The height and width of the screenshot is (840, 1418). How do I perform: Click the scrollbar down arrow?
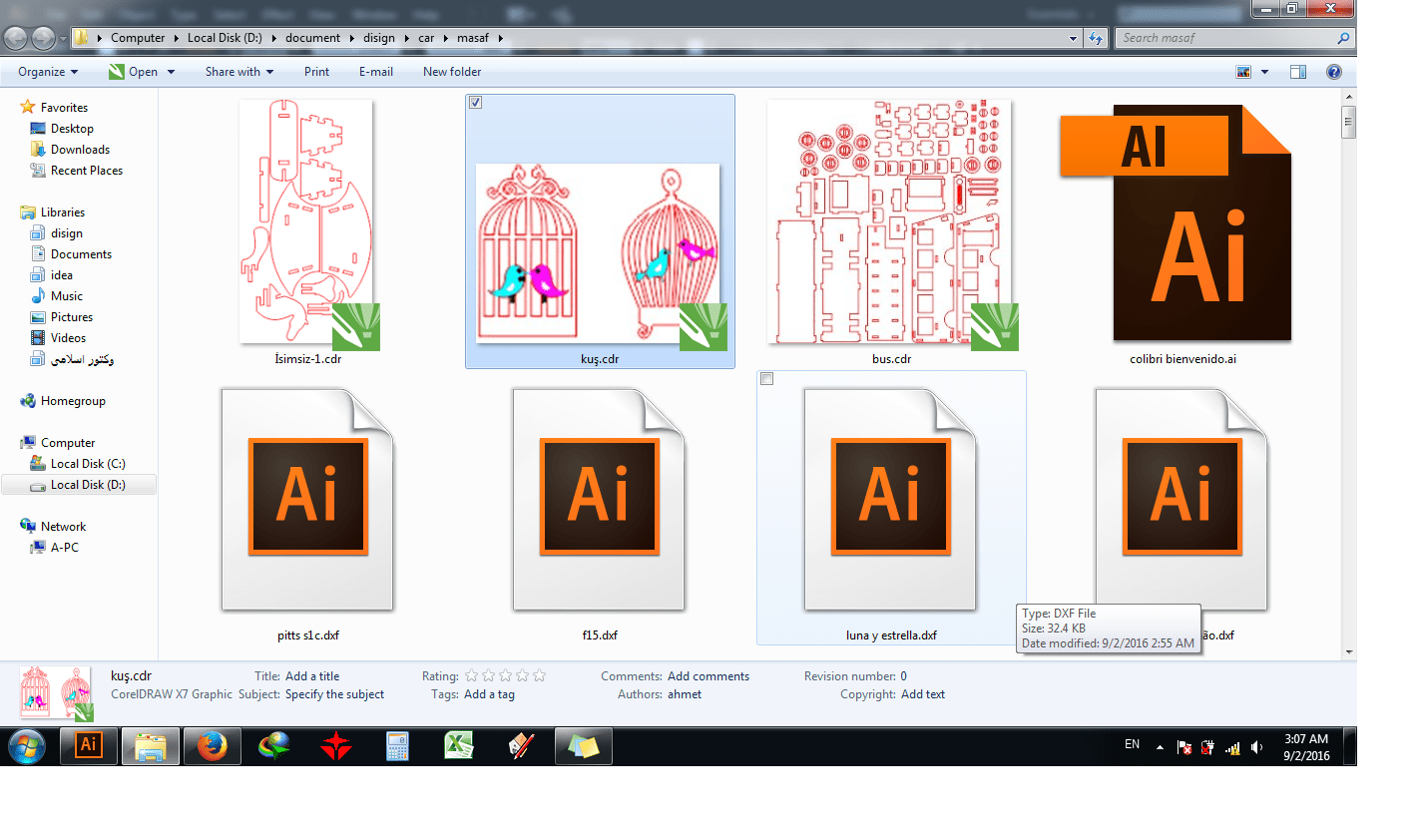(1349, 652)
